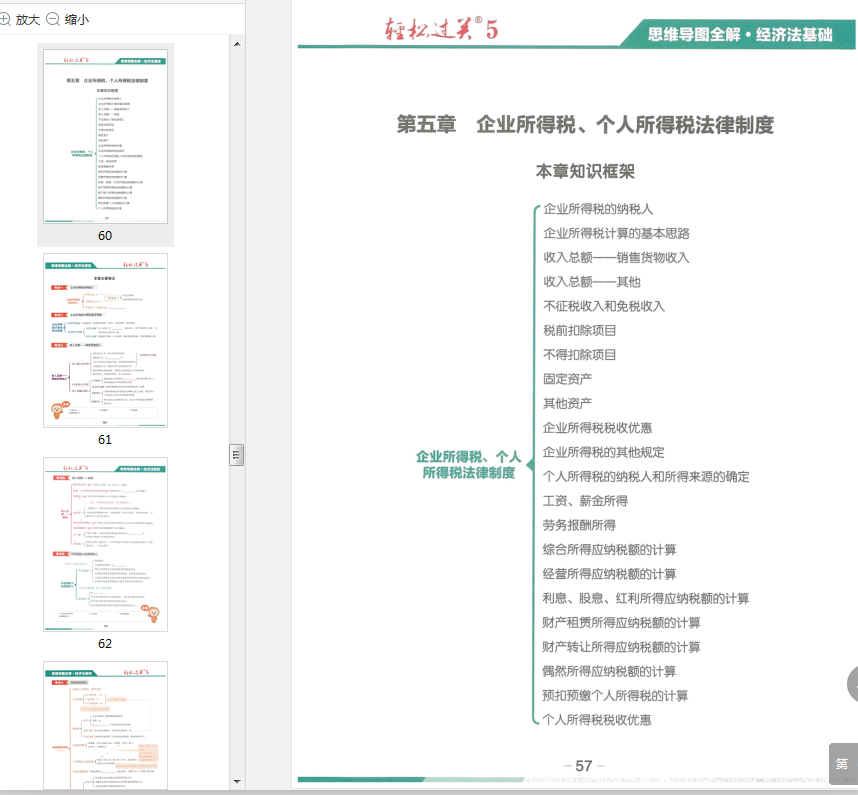Viewport: 858px width, 795px height.
Task: Click the chapter title 第五章 heading
Action: coord(585,125)
